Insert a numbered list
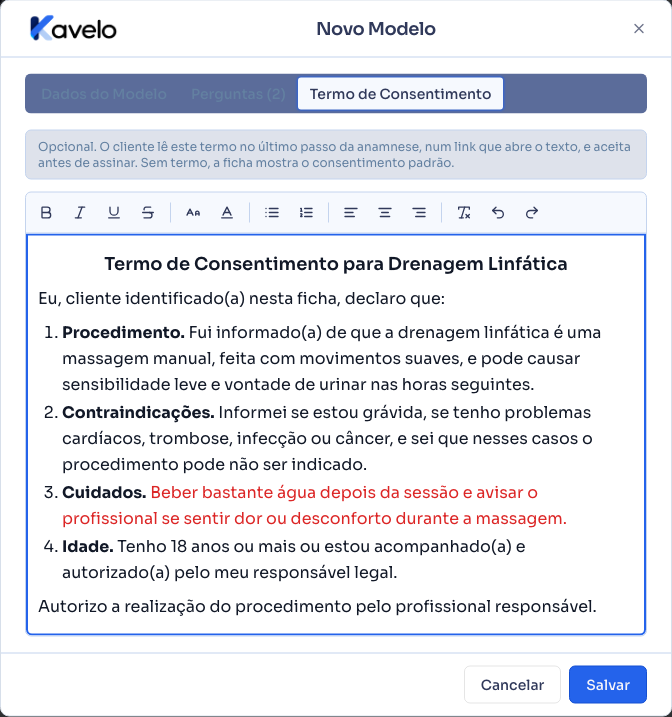This screenshot has height=717, width=672. tap(306, 213)
